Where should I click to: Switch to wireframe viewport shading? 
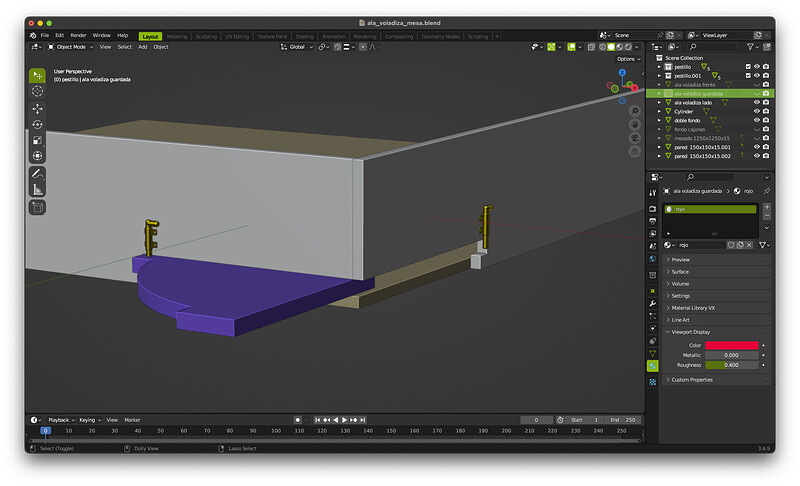click(603, 47)
